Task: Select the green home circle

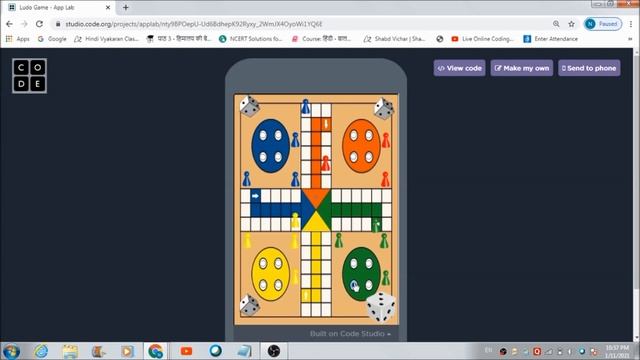Action: pos(362,274)
